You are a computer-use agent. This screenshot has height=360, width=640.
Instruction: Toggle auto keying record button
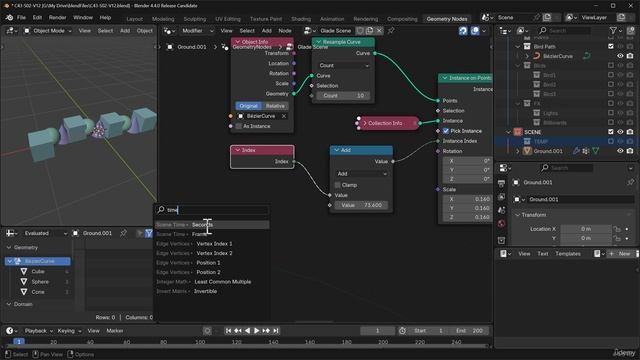tap(207, 331)
